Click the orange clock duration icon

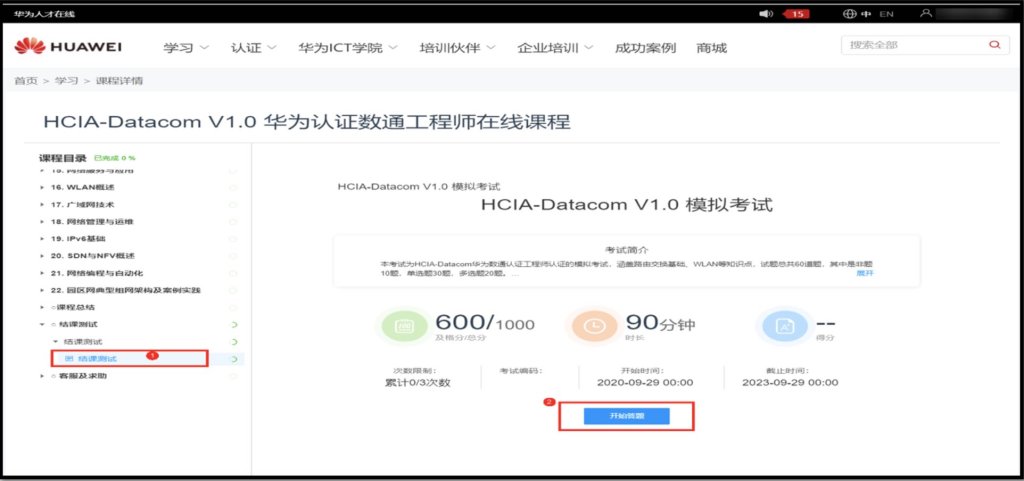coord(594,326)
